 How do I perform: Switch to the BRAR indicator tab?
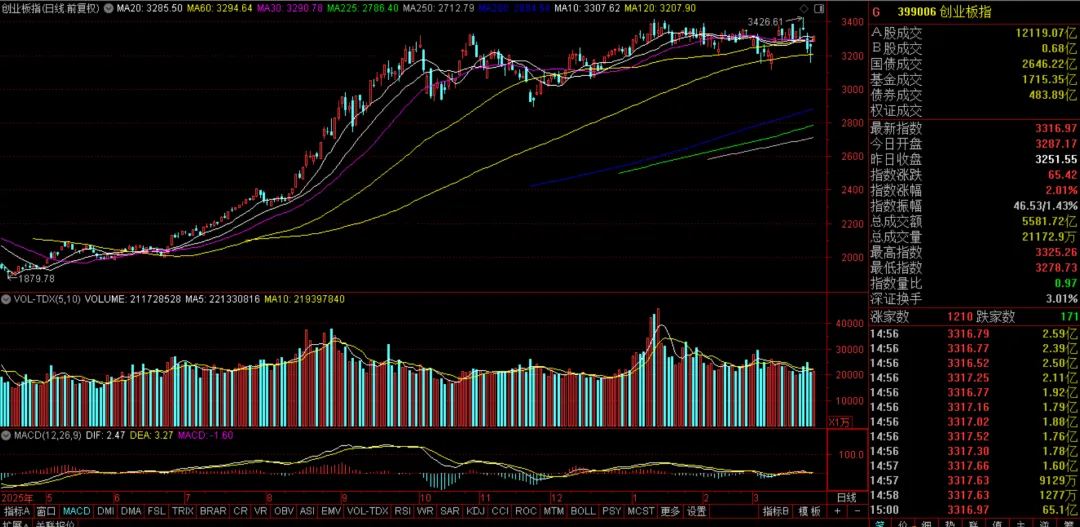213,511
